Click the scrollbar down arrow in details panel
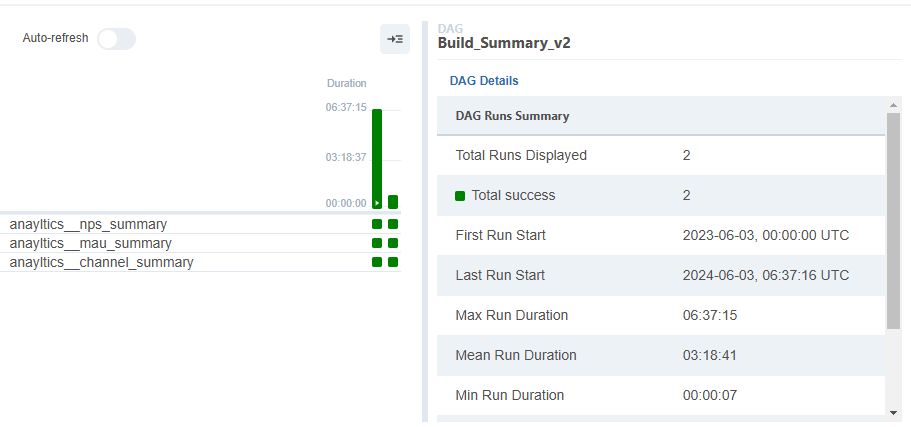911x427 pixels. [894, 412]
